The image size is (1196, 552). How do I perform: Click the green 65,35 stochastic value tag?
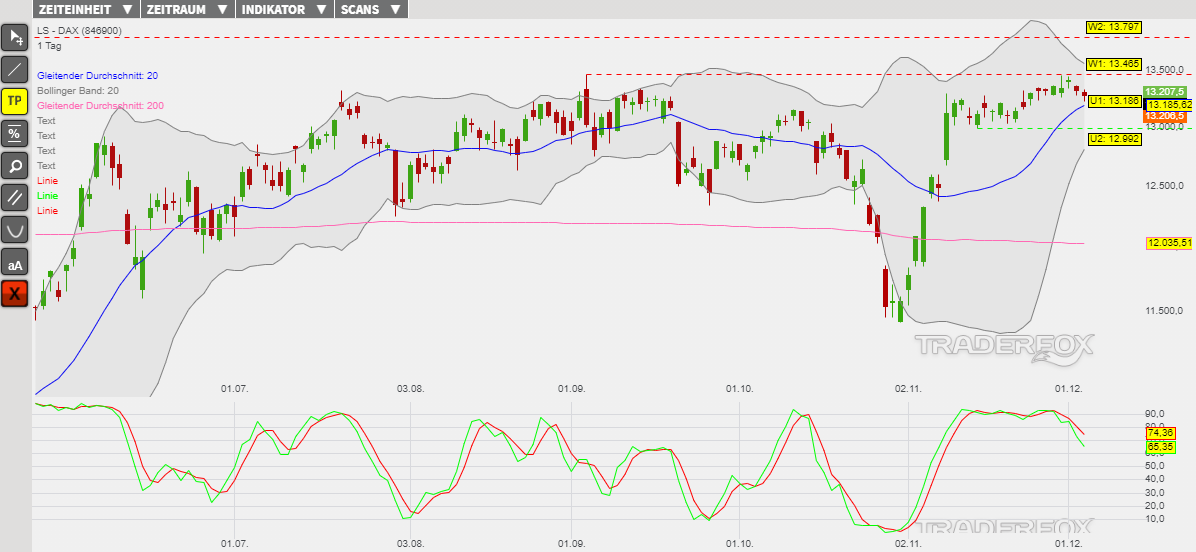coord(1159,447)
